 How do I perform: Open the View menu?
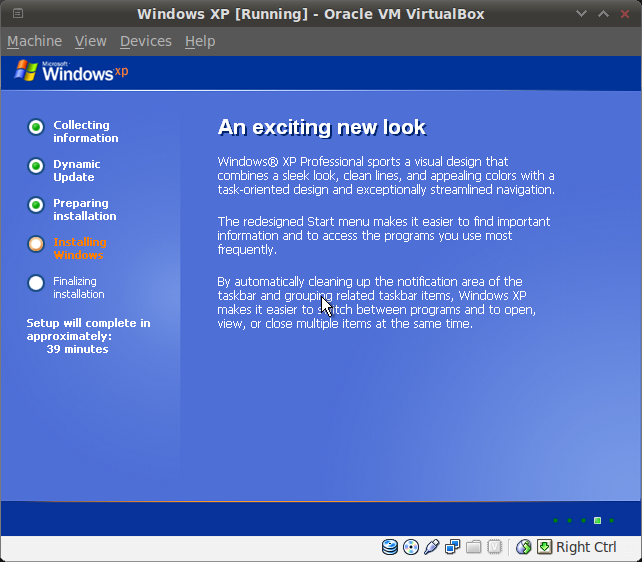click(90, 41)
